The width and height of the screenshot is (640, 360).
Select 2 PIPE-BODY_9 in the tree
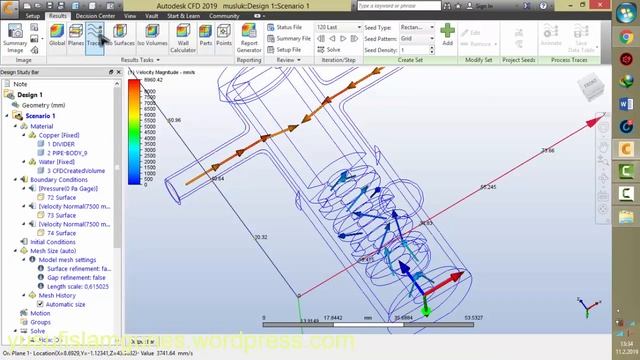[x=67, y=153]
